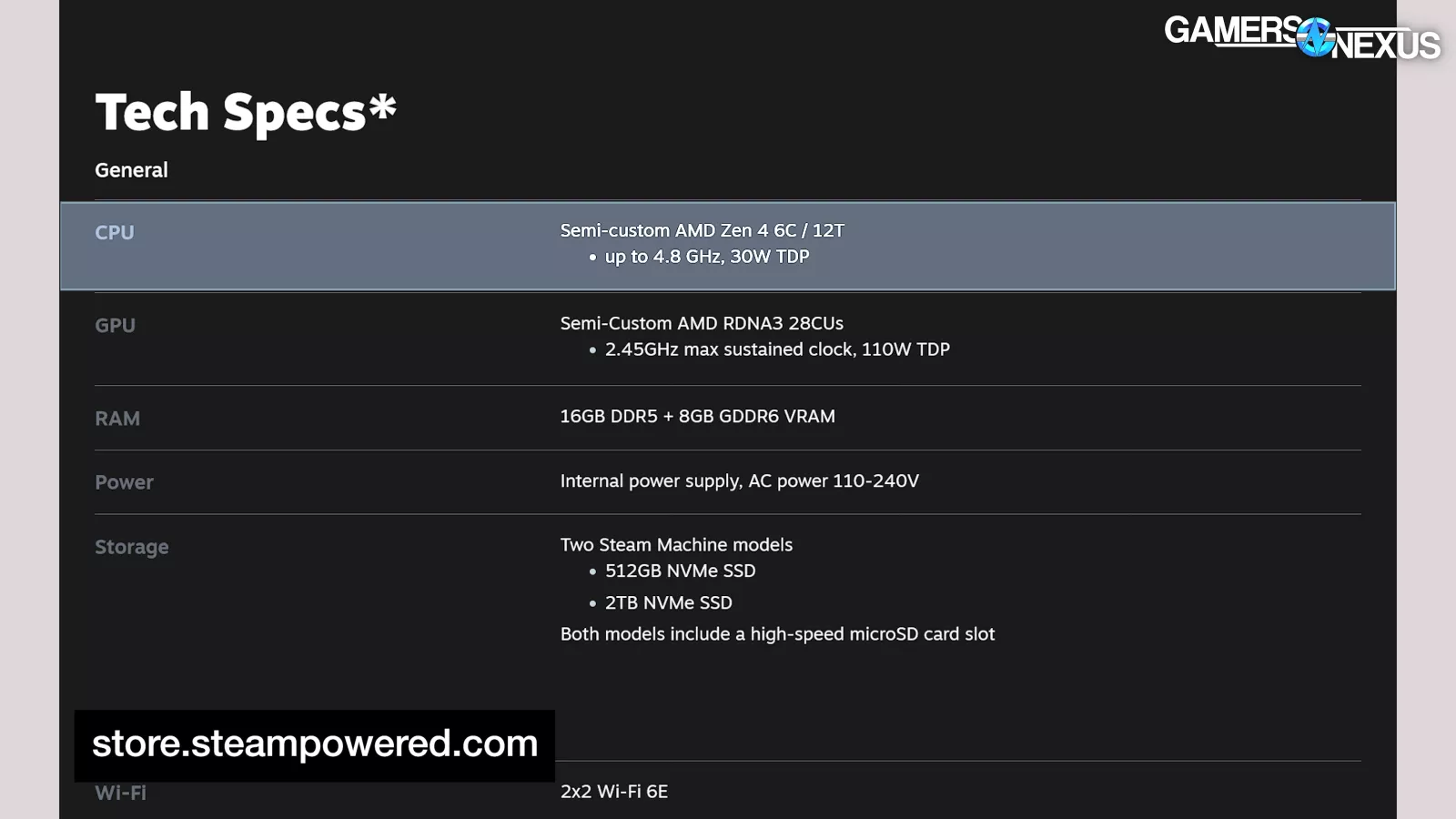Click the Wi-Fi row label

coord(120,793)
